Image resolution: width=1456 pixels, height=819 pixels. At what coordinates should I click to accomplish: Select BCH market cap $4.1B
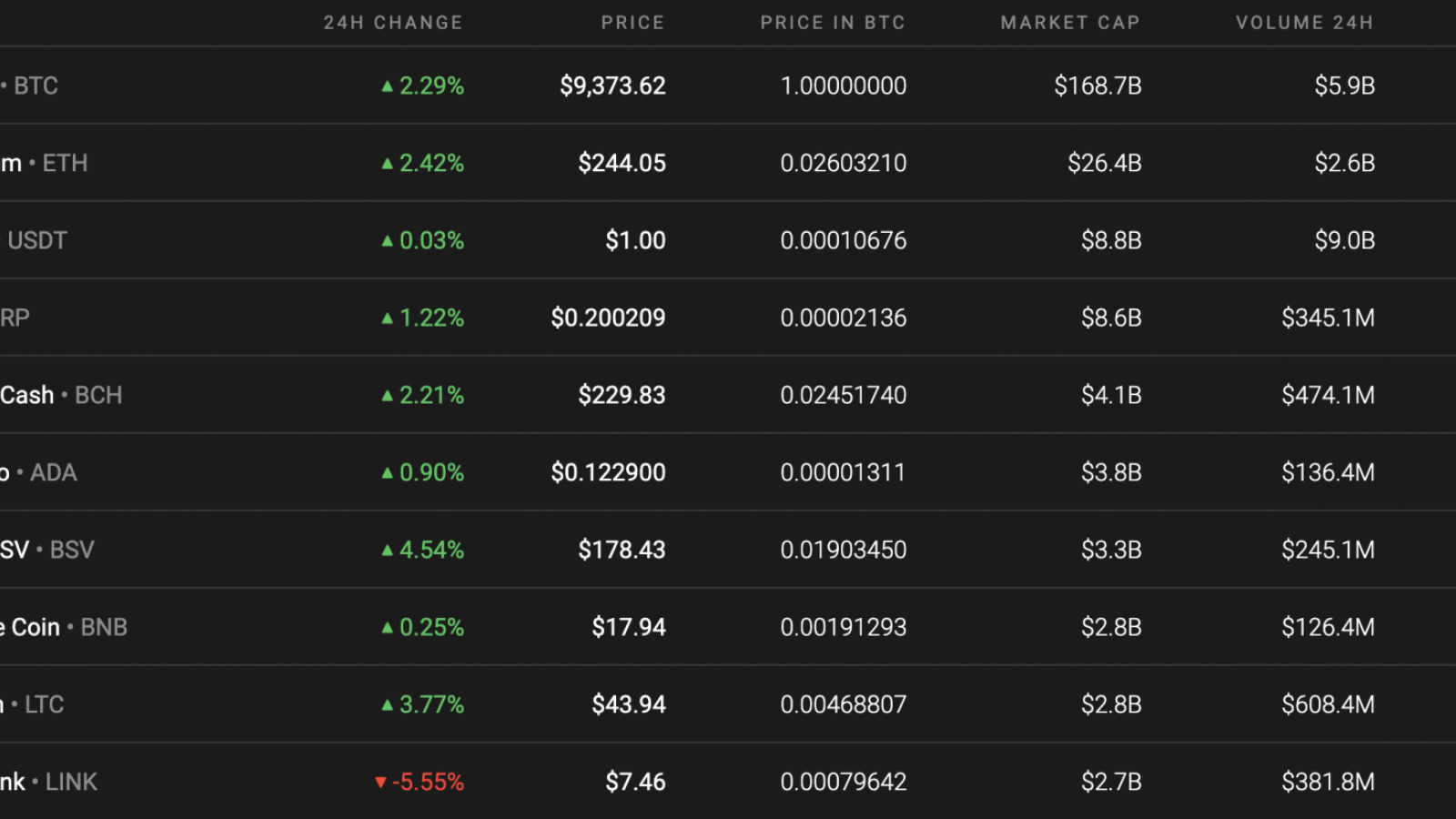1111,395
